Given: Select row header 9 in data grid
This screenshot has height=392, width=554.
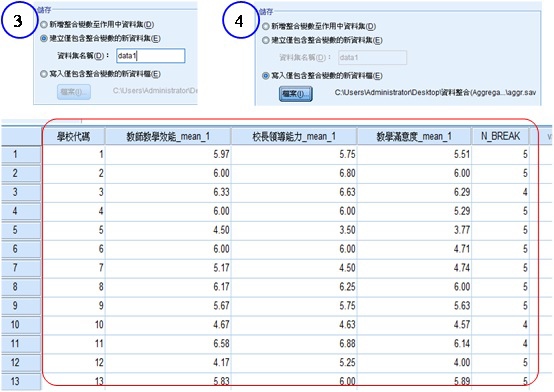Looking at the screenshot, I should click(x=21, y=306).
